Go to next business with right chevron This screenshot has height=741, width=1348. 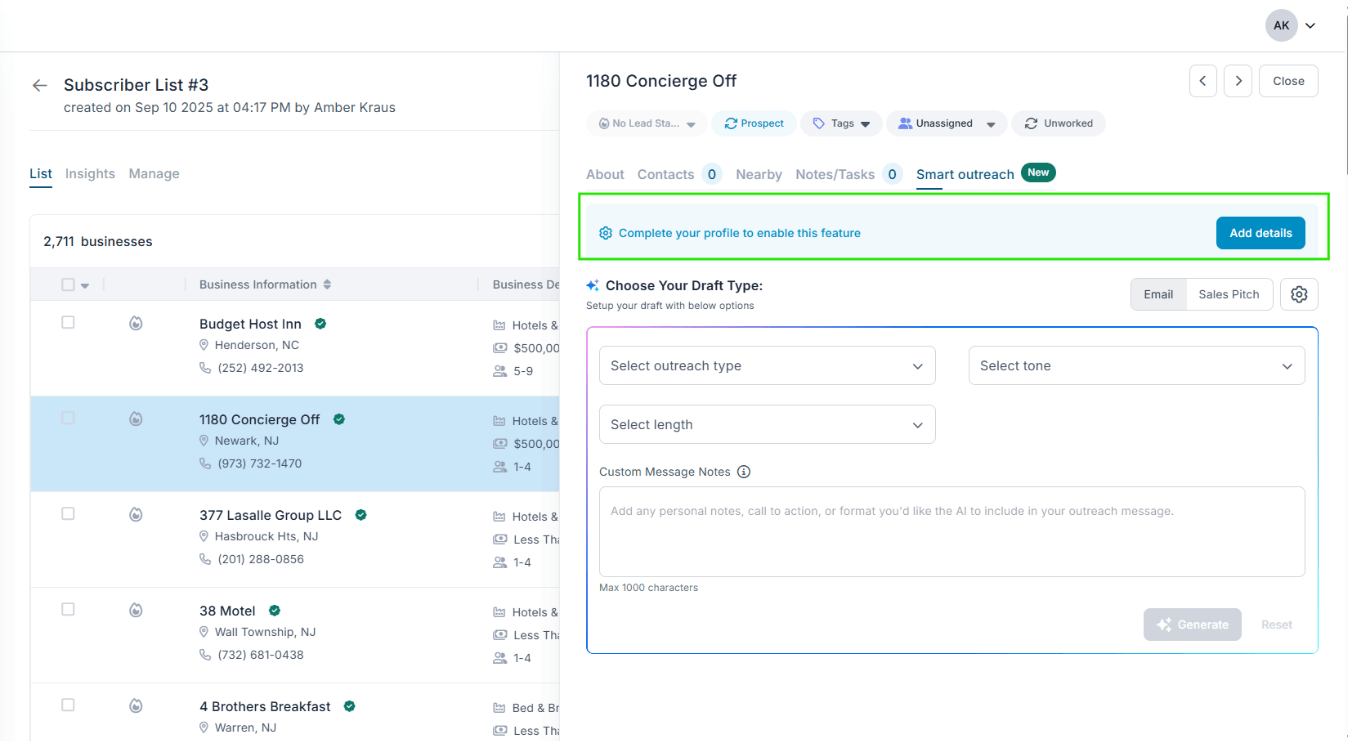(1238, 81)
